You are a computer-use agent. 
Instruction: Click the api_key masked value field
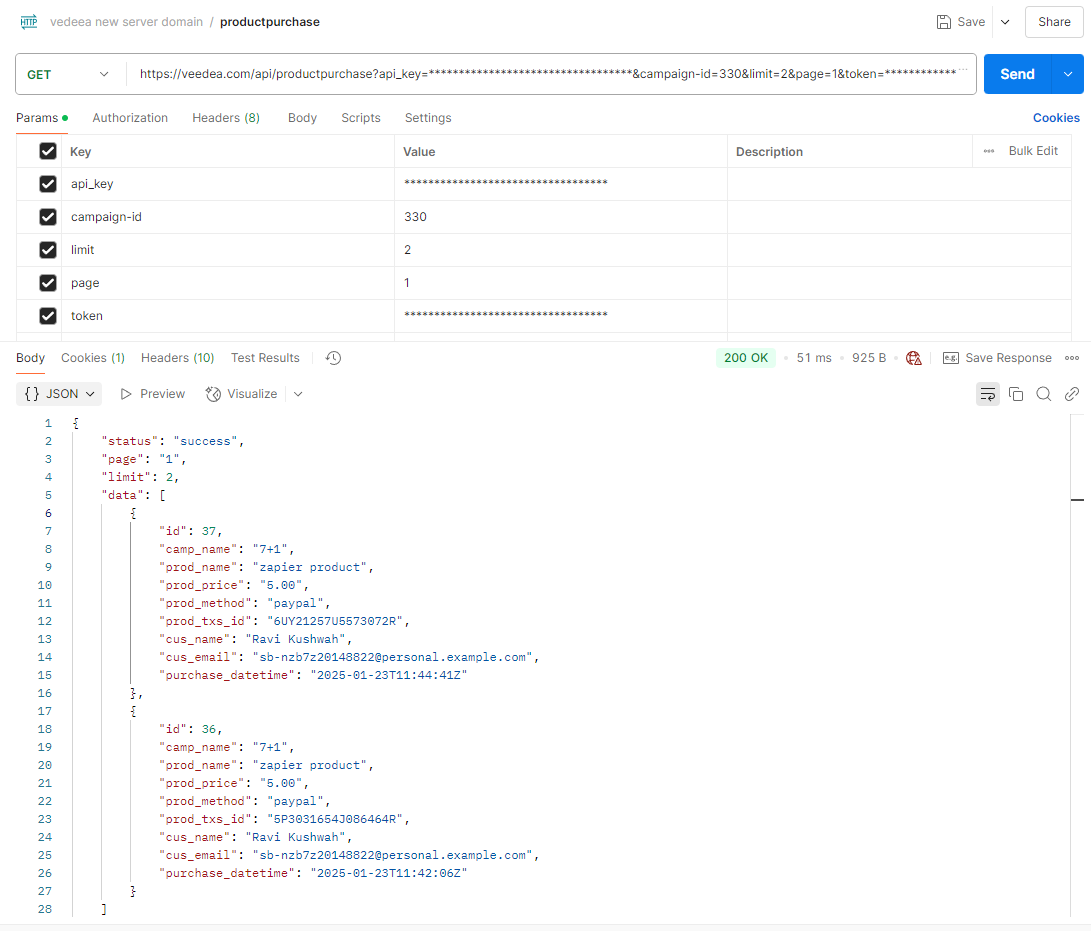(x=561, y=184)
